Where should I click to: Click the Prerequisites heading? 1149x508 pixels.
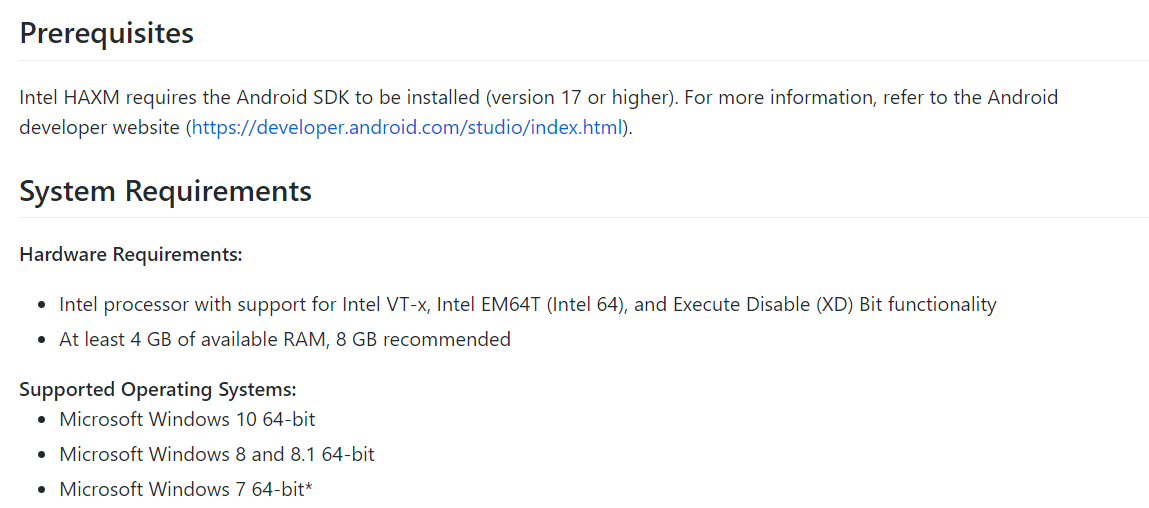(x=106, y=33)
